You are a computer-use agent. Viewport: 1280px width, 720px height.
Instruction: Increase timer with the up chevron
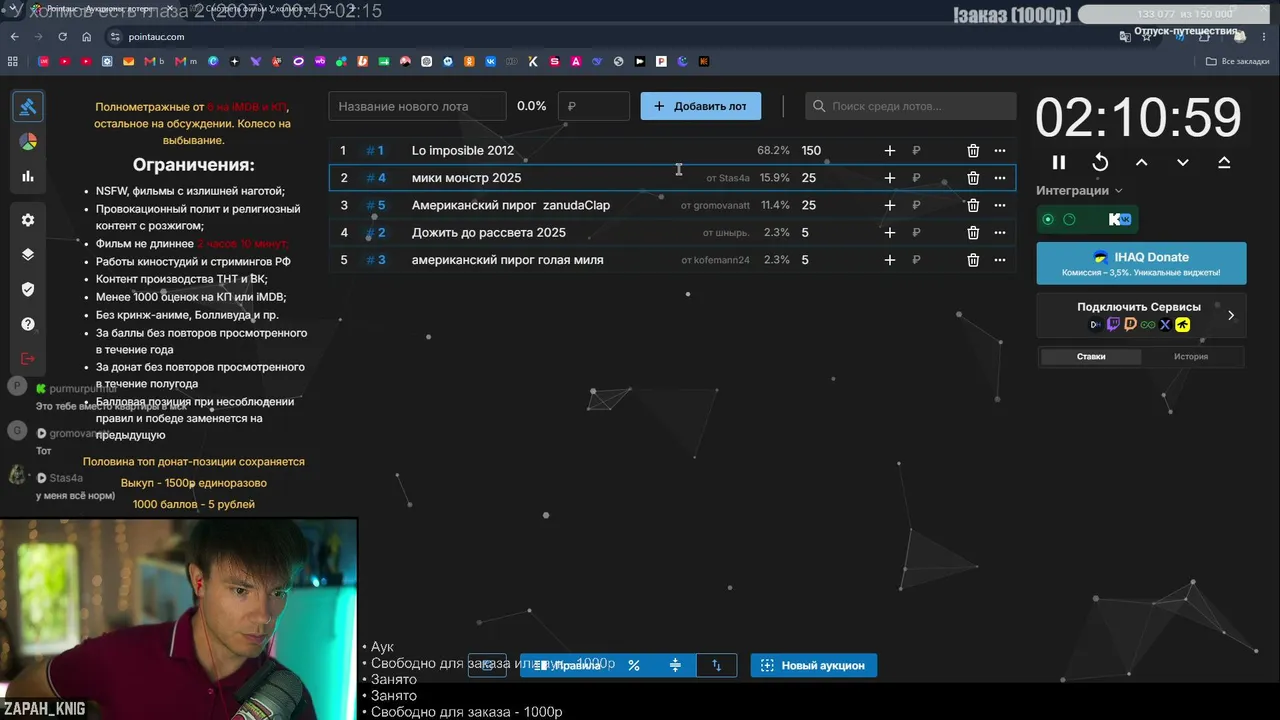1142,162
